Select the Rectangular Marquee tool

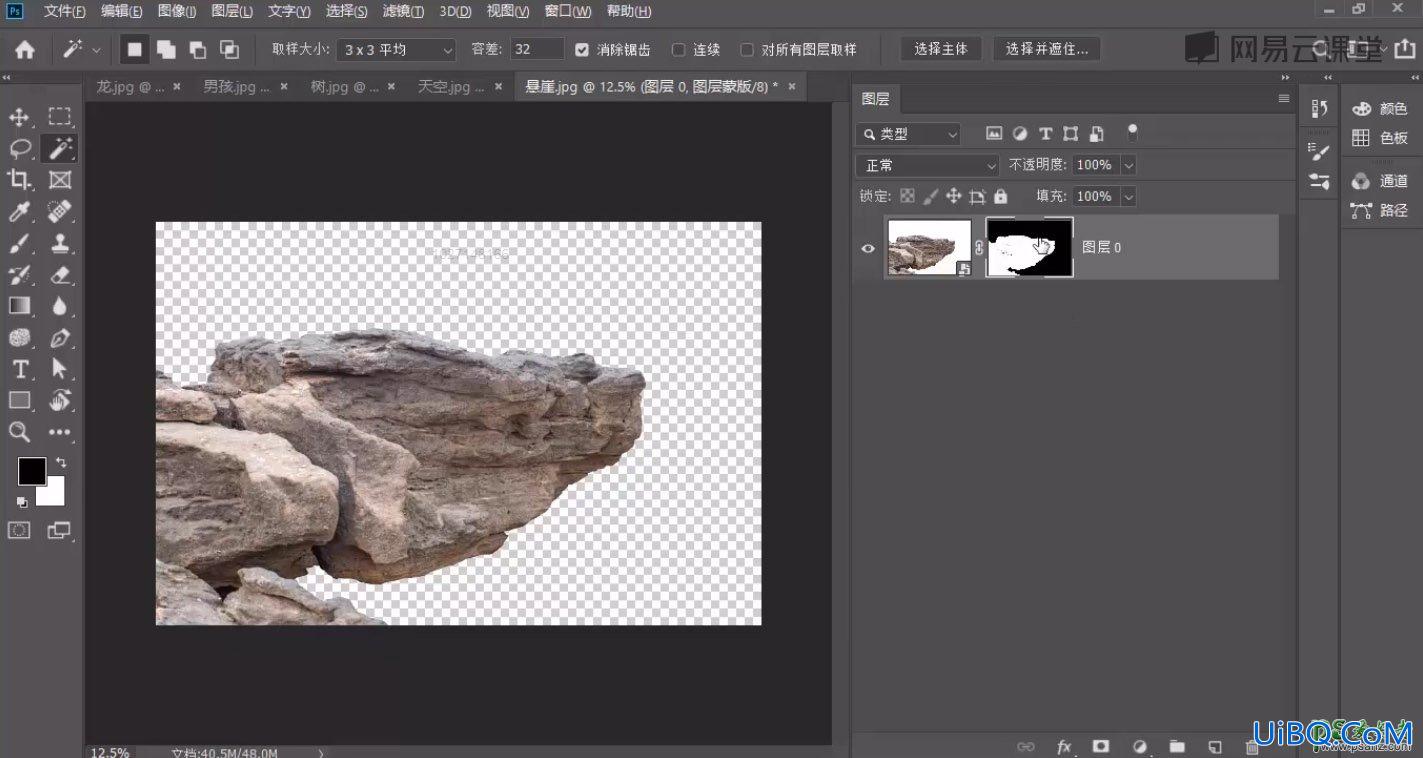pos(60,117)
